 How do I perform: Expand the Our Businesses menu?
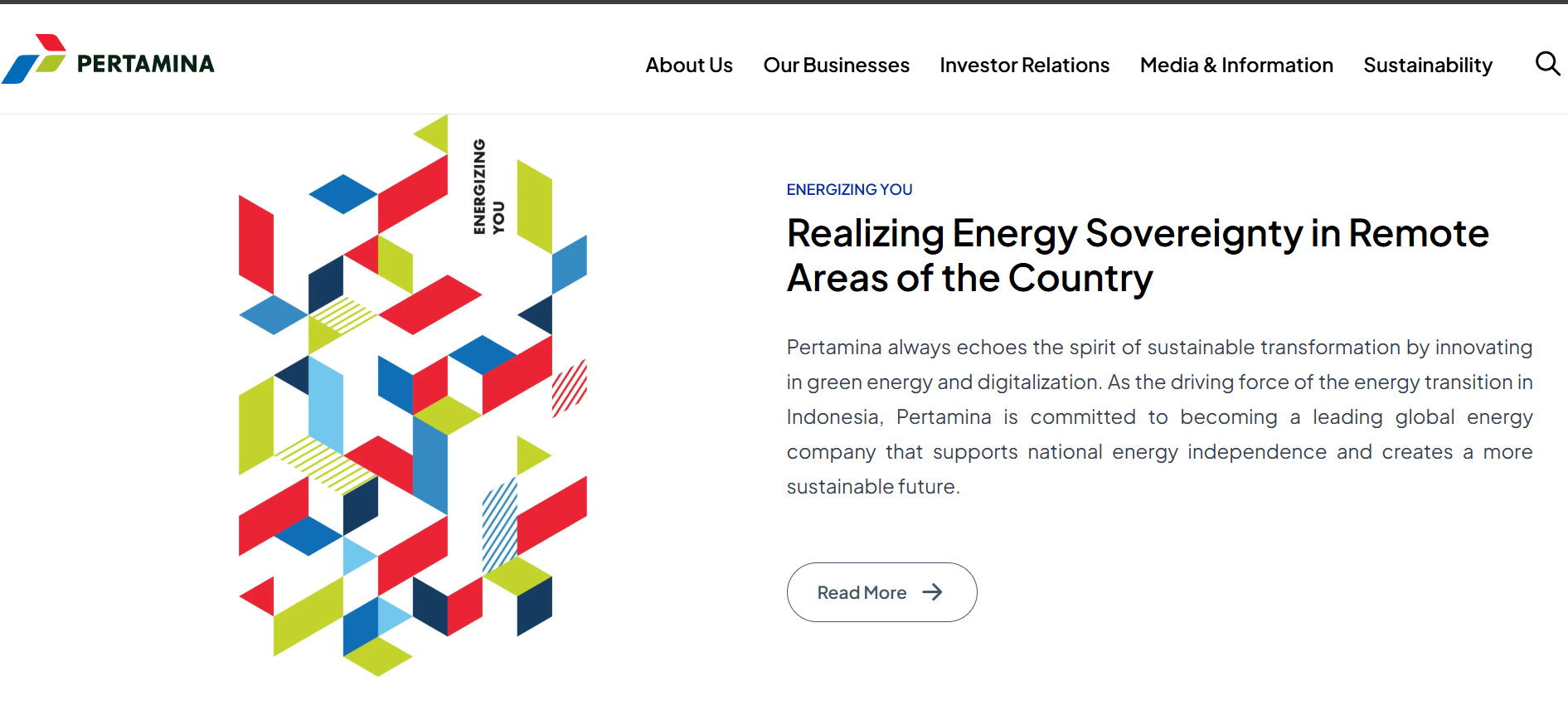(836, 65)
